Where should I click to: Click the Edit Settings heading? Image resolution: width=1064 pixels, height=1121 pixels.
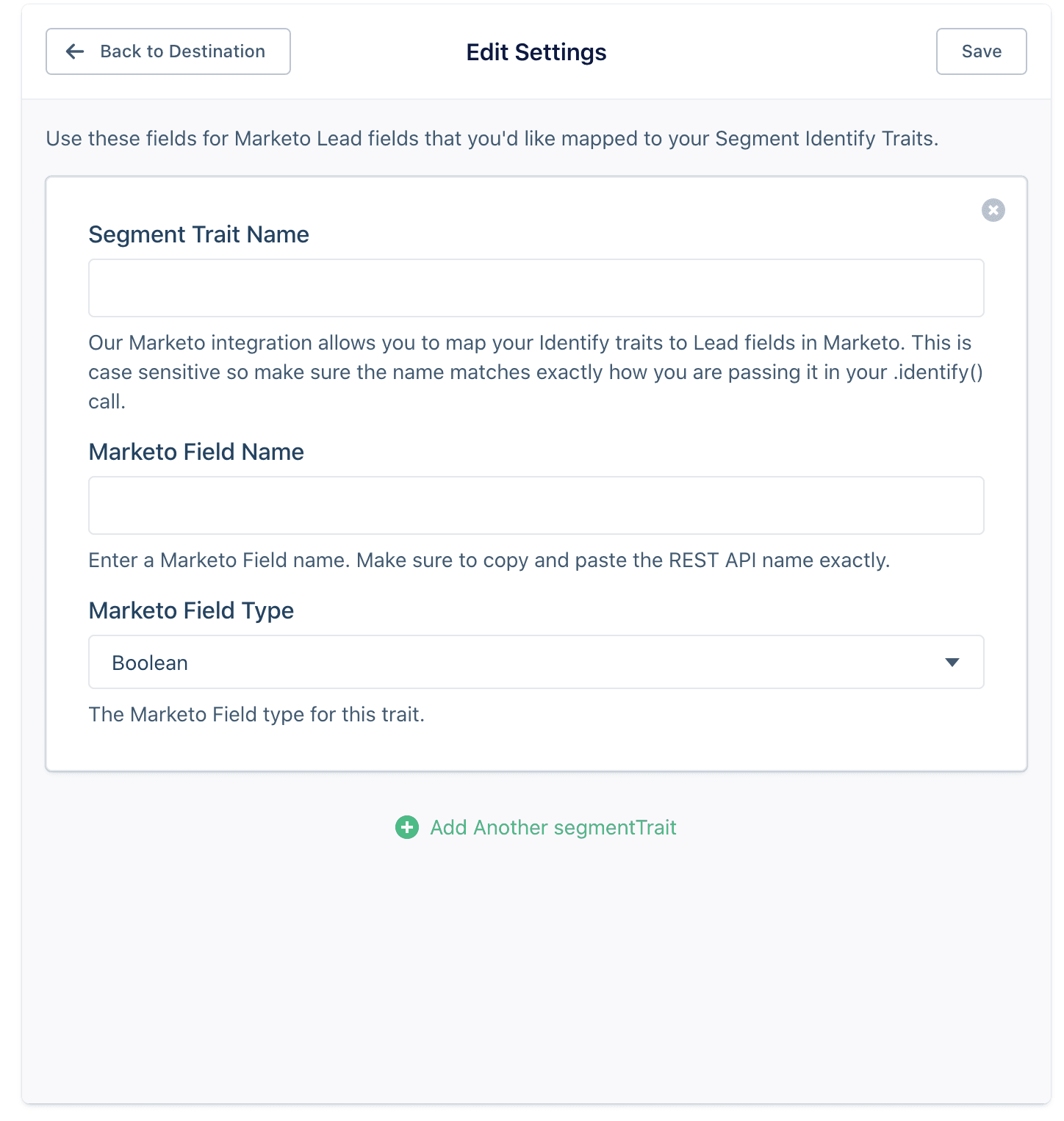coord(536,52)
